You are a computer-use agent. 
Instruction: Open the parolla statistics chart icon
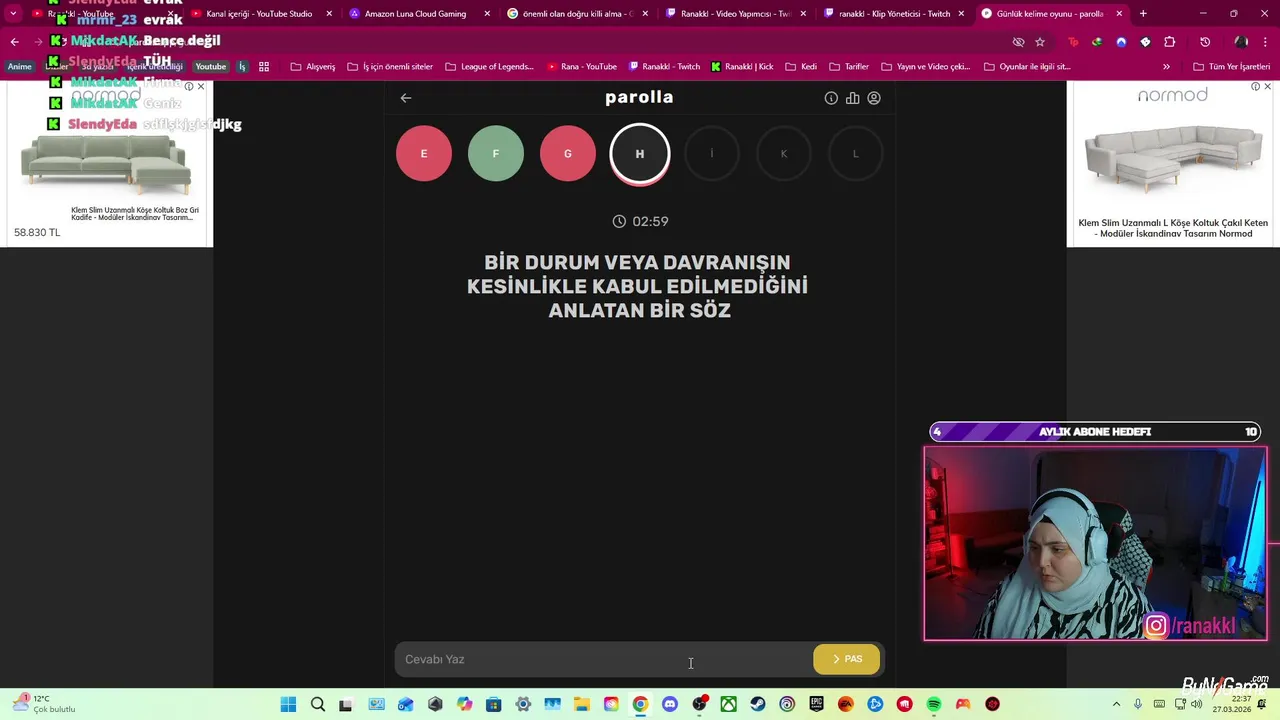(x=853, y=98)
